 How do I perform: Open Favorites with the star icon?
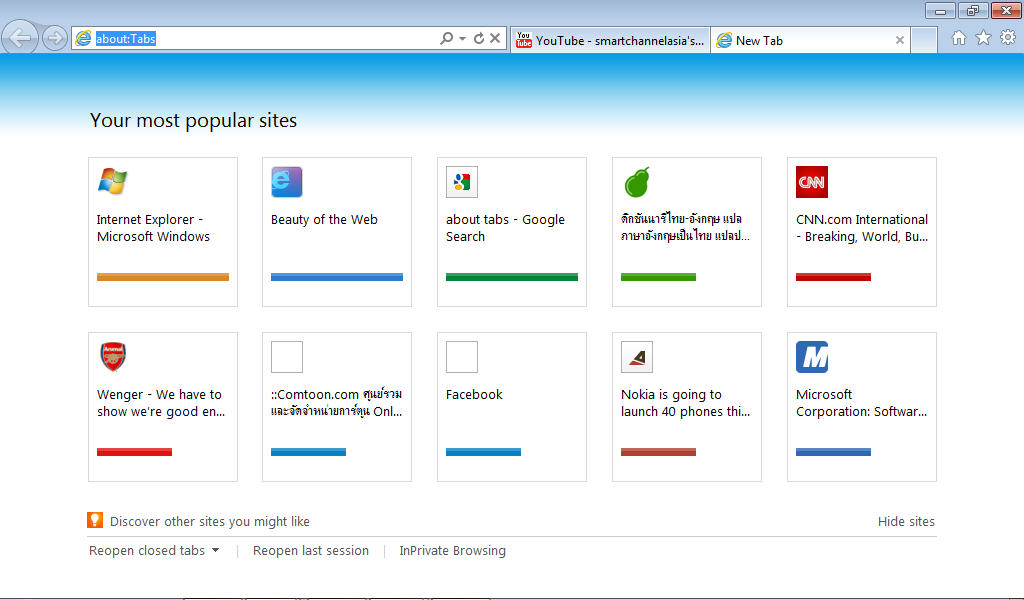click(983, 38)
